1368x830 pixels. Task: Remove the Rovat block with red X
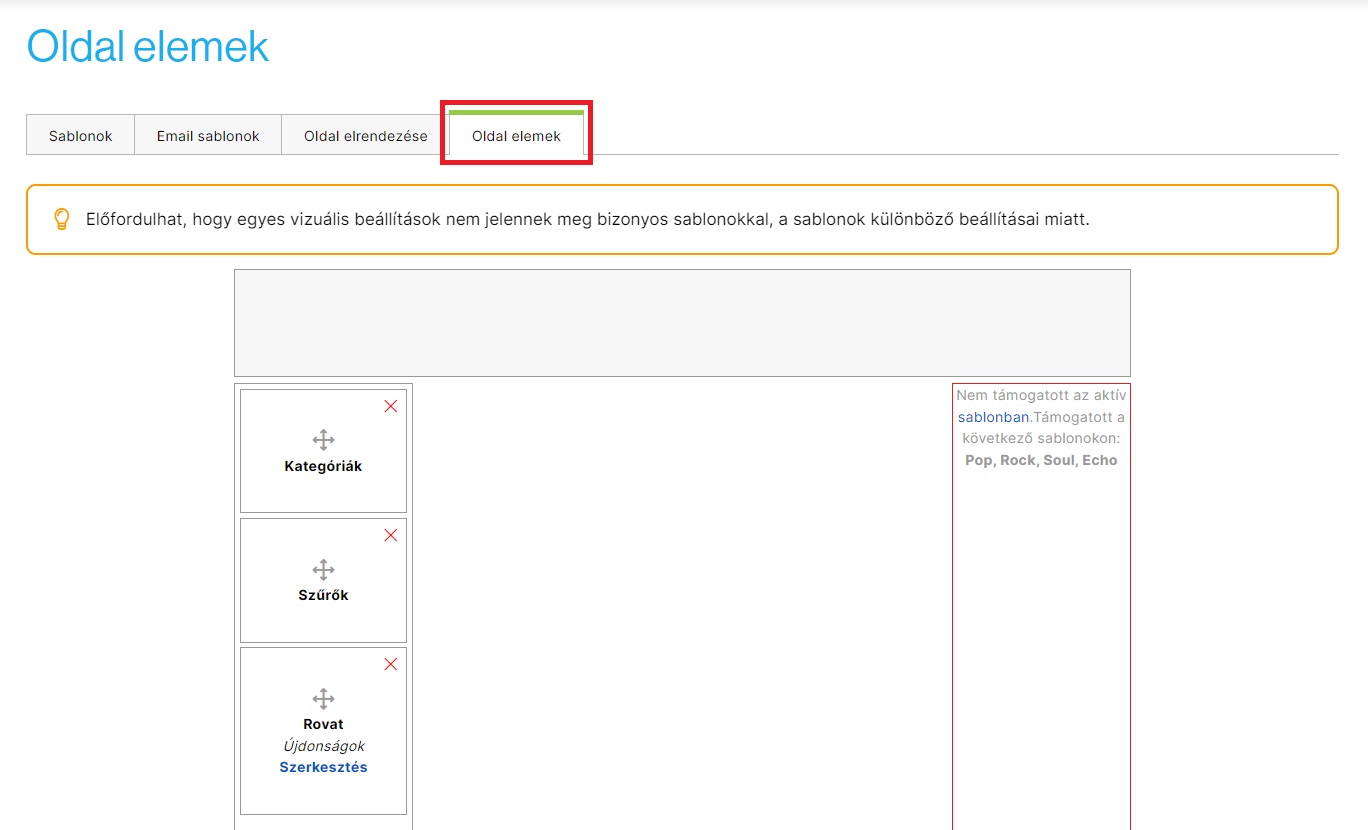coord(391,664)
